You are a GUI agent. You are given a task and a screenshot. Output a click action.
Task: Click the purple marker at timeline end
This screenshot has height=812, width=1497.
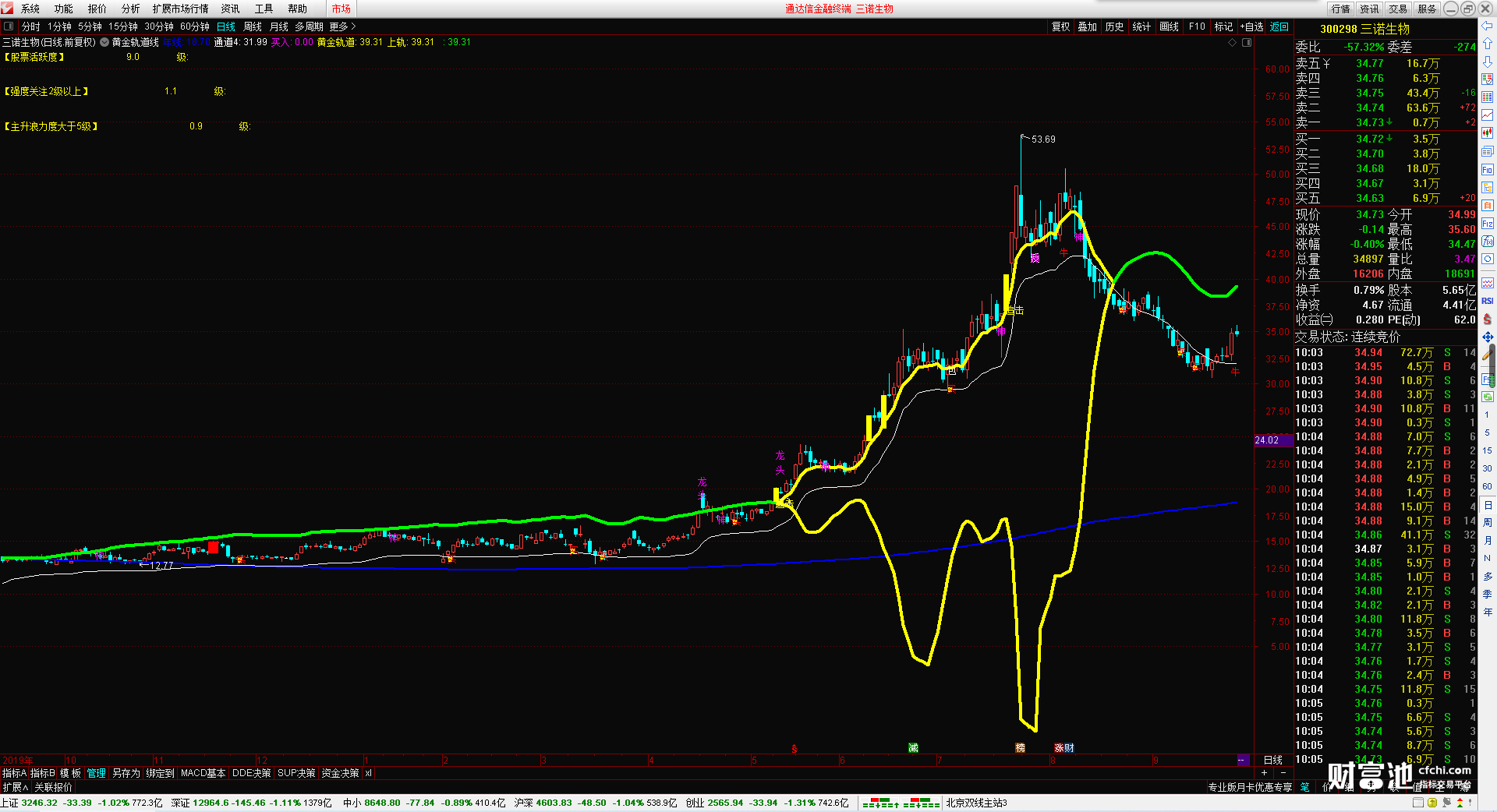1243,760
